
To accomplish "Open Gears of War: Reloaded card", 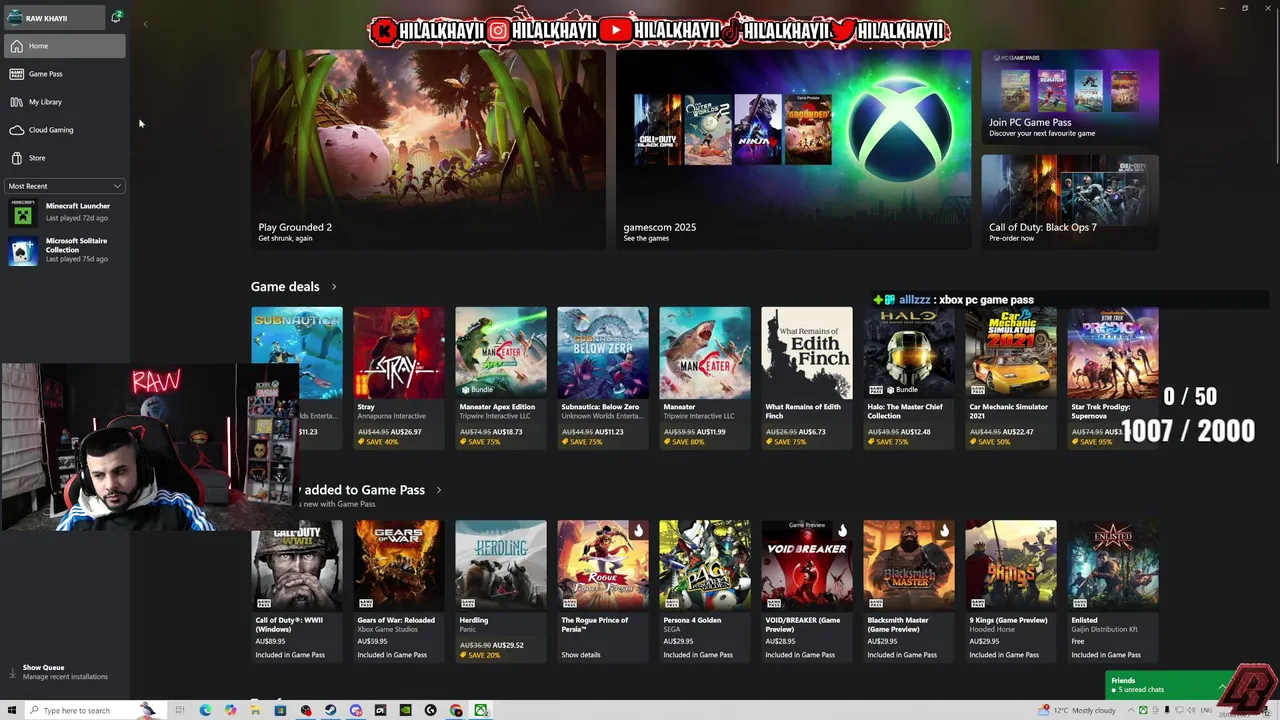I will point(399,591).
